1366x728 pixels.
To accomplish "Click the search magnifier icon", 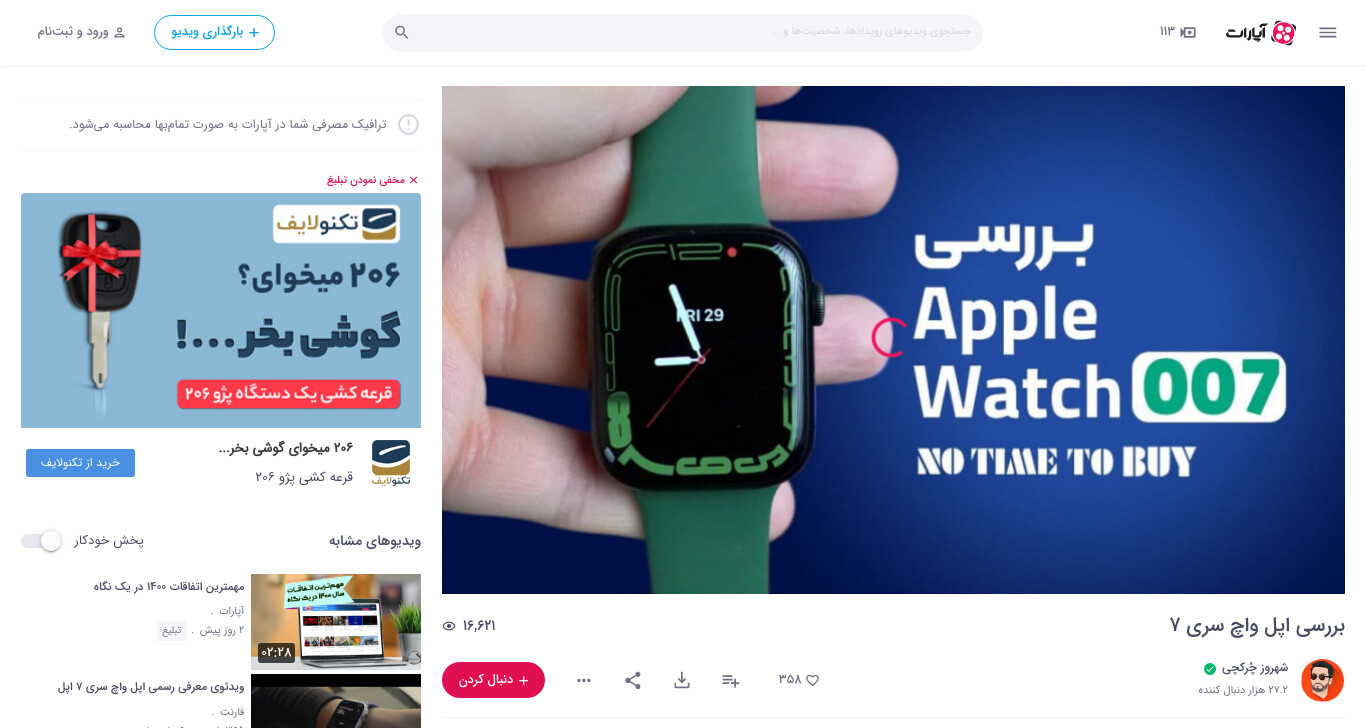I will pos(402,33).
